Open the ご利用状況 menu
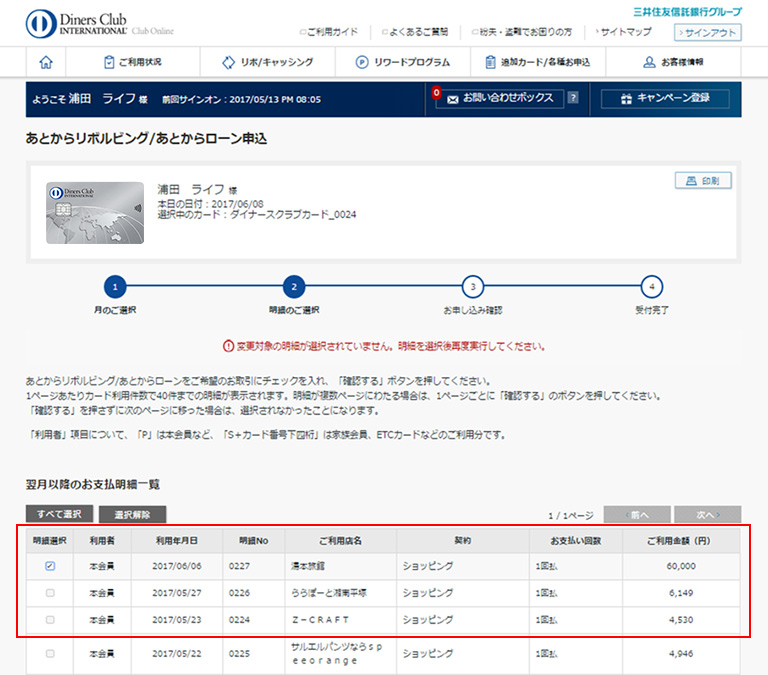Image resolution: width=768 pixels, height=675 pixels. point(132,62)
